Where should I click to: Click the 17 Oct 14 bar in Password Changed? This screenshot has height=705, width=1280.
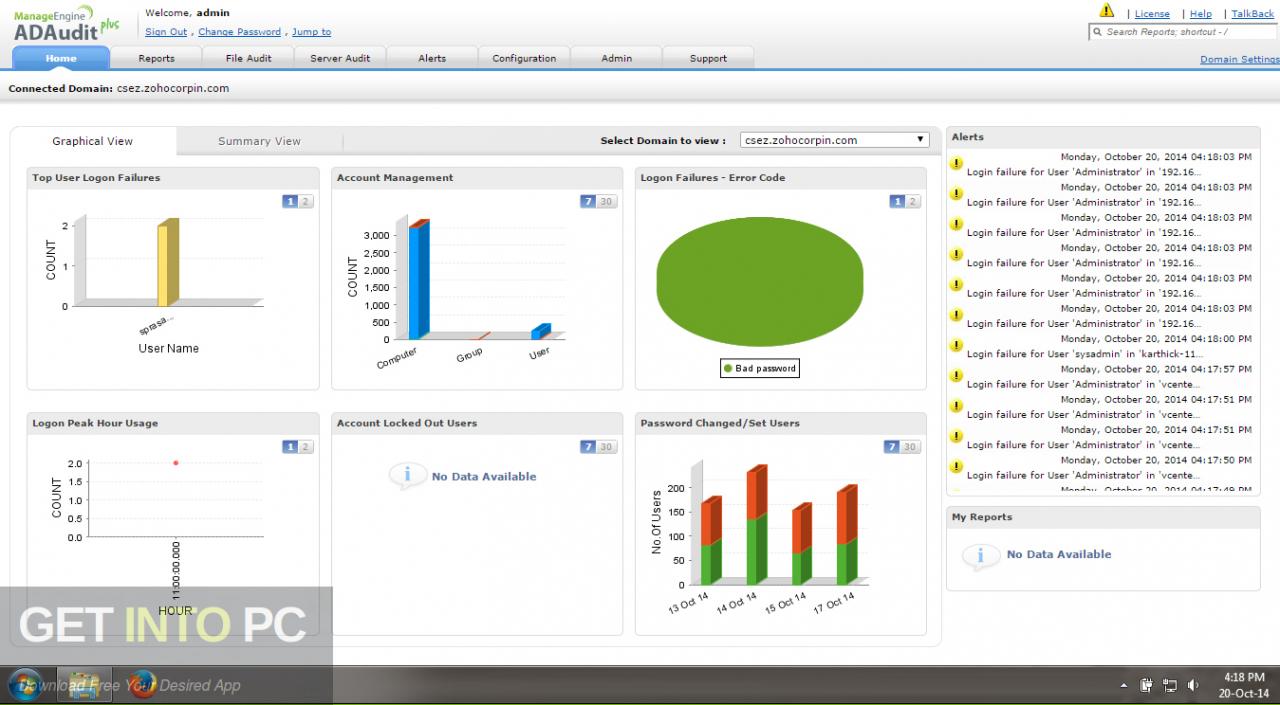pyautogui.click(x=847, y=536)
